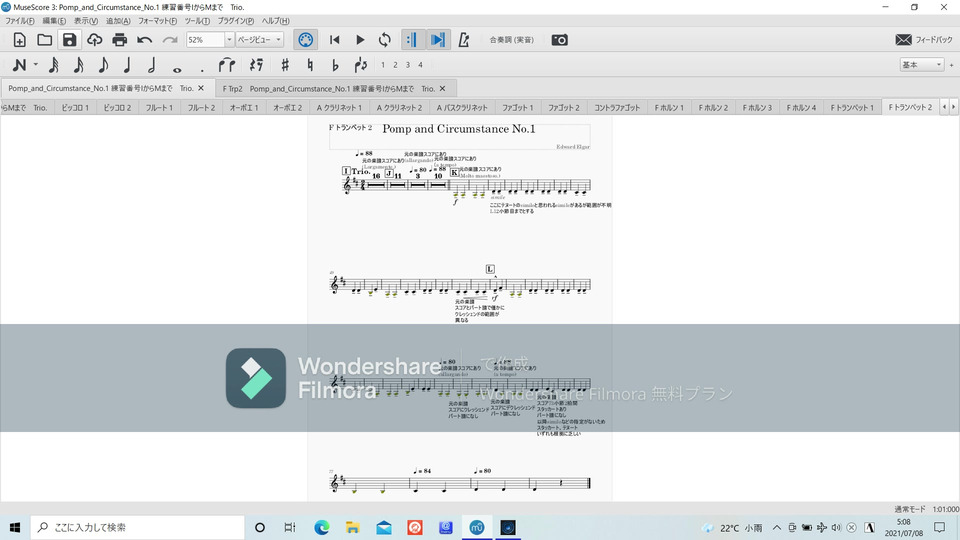Screen dimensions: 960x540
Task: Select the quarter note duration
Action: click(x=127, y=65)
